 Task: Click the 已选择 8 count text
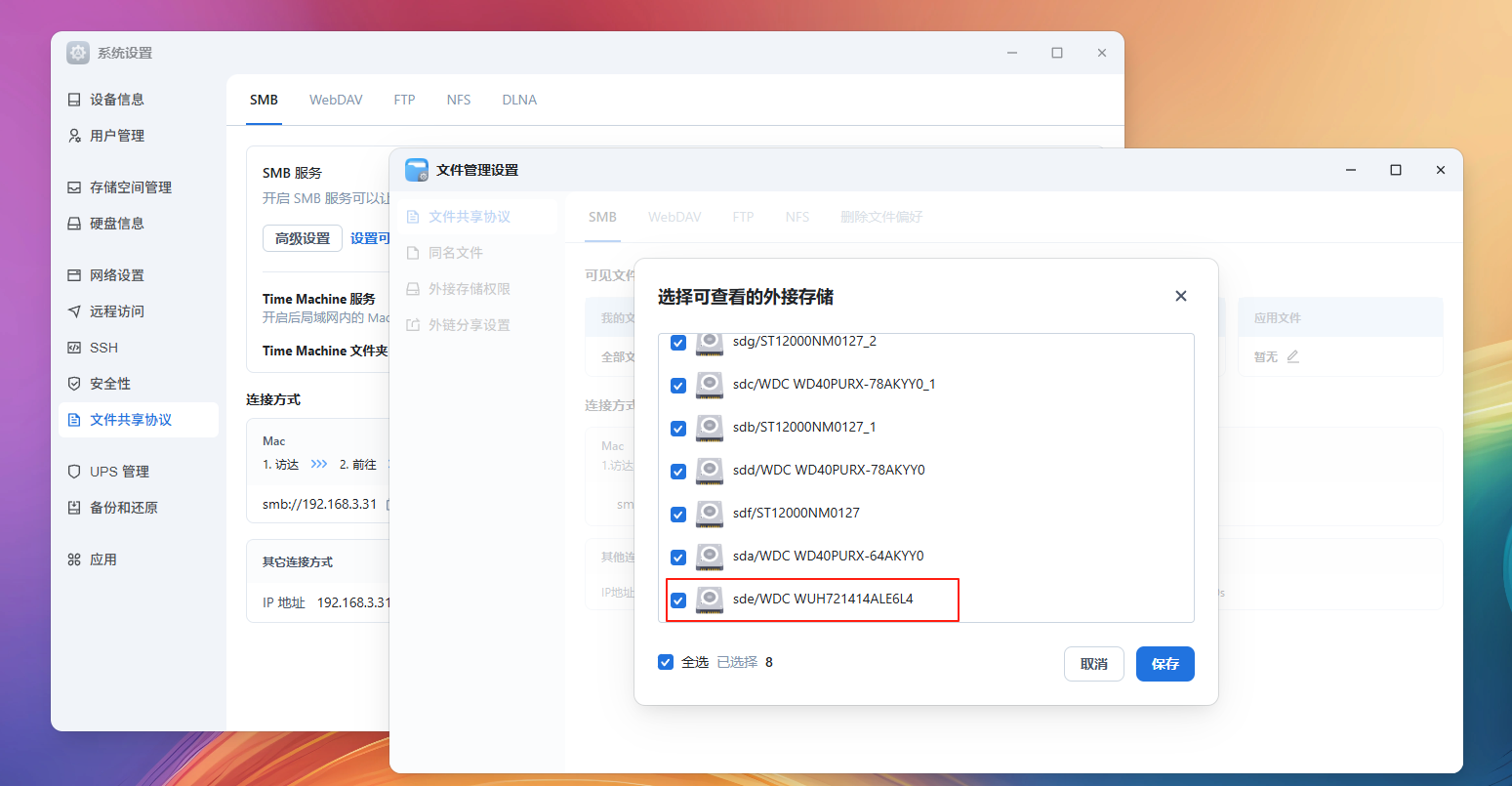[x=745, y=662]
